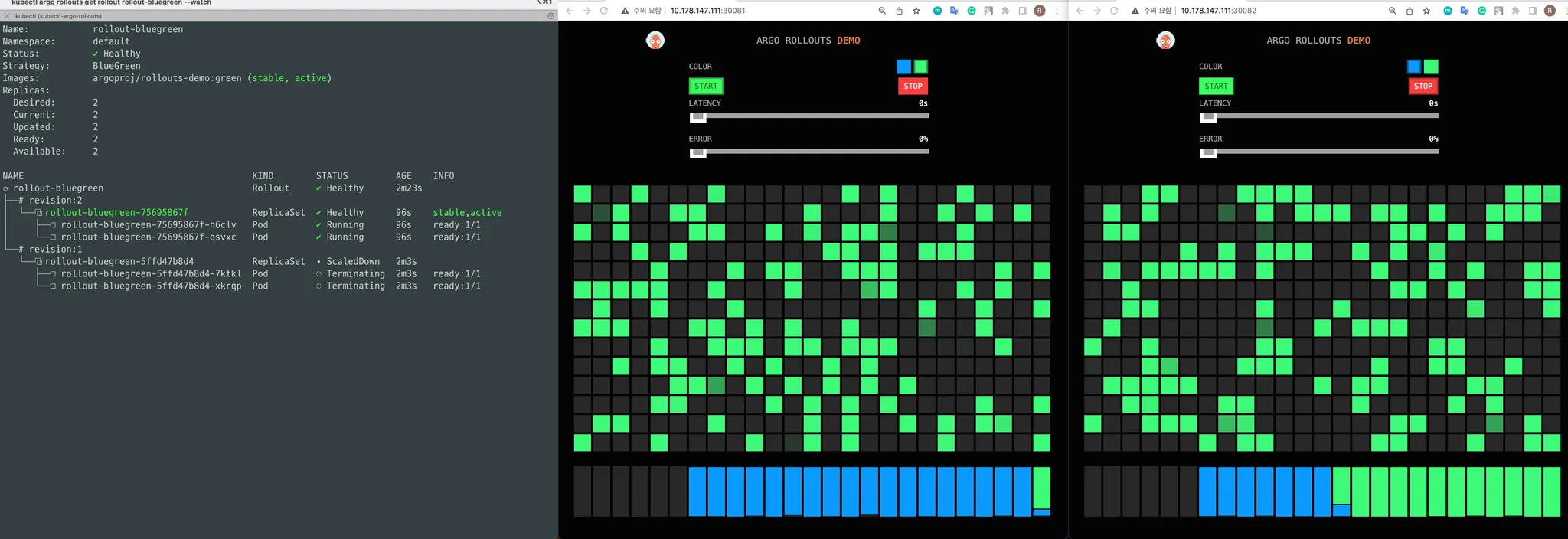This screenshot has width=1568, height=539.
Task: Open Chrome three-dot menu in 30081 window
Action: click(x=1057, y=11)
